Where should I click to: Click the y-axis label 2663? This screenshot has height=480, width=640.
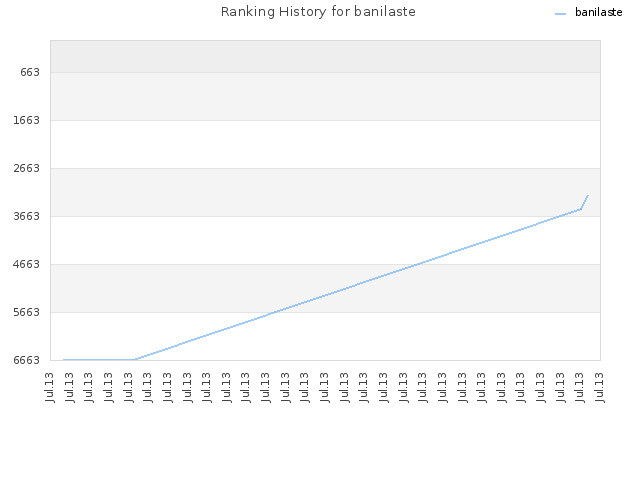tap(27, 168)
